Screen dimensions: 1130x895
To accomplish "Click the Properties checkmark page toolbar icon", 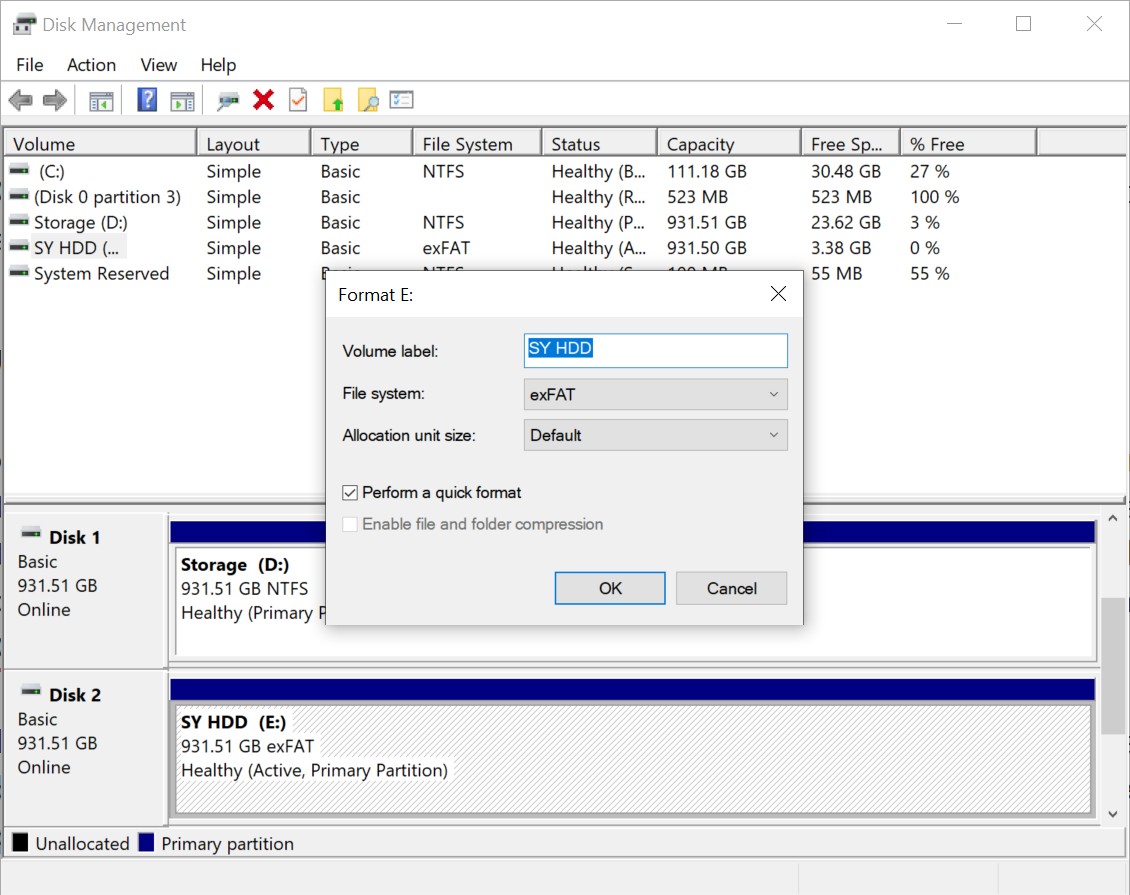I will 298,100.
